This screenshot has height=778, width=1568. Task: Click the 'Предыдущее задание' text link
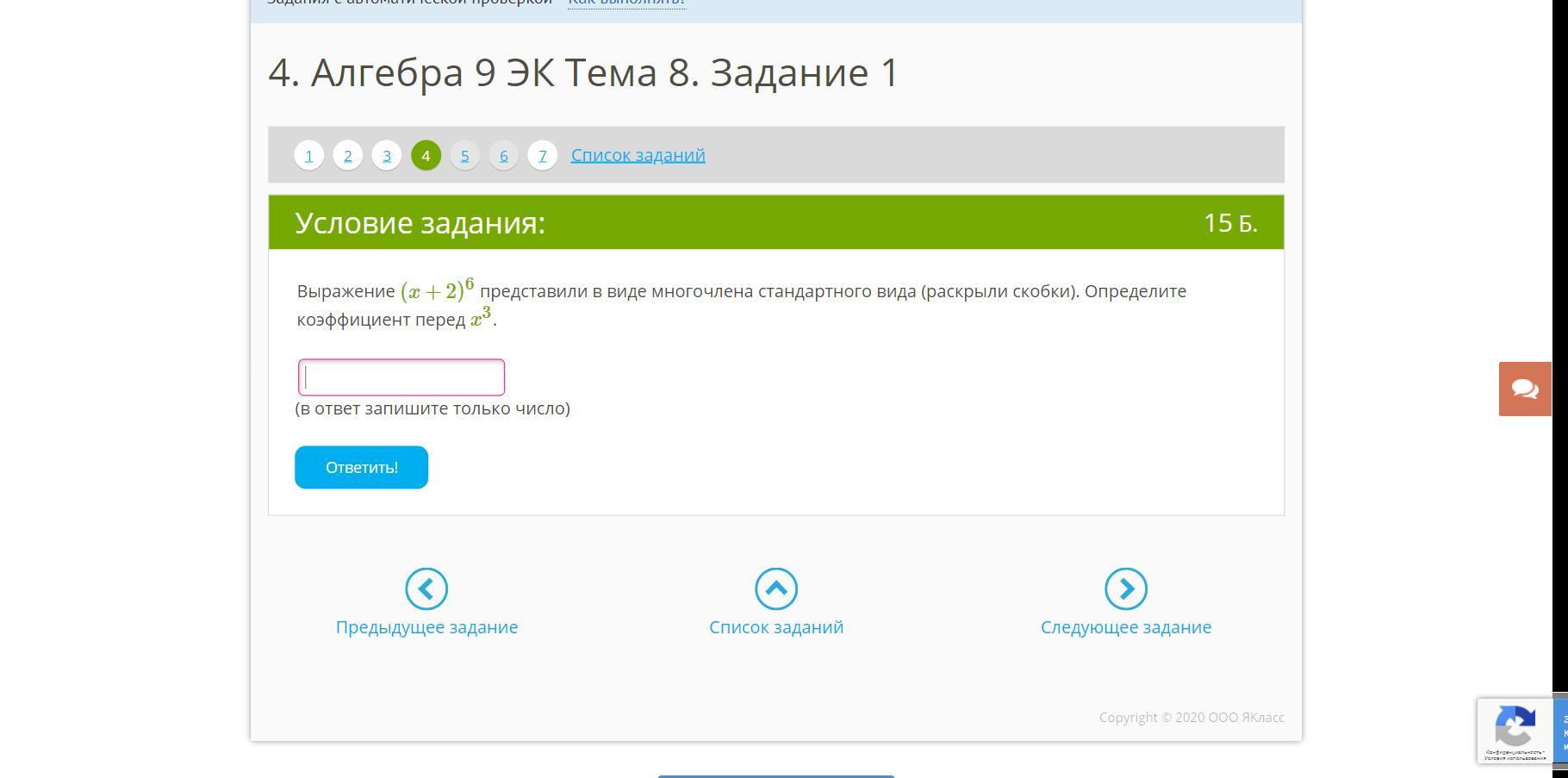point(426,627)
